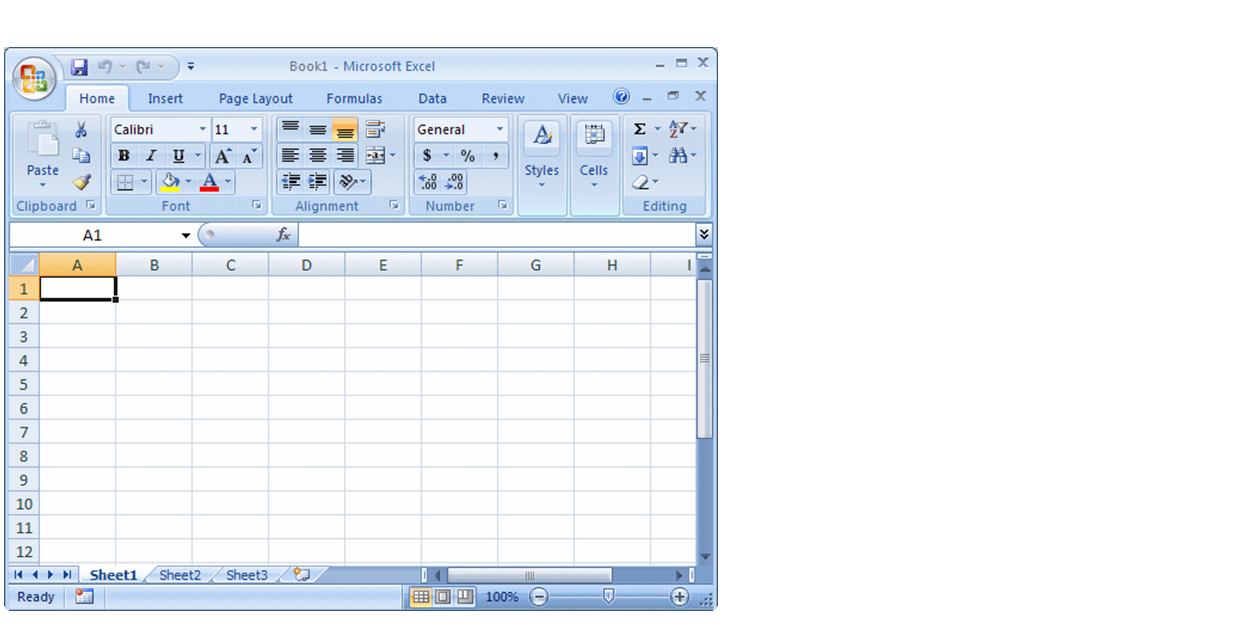
Task: Click the AutoSum sigma icon
Action: pos(640,130)
